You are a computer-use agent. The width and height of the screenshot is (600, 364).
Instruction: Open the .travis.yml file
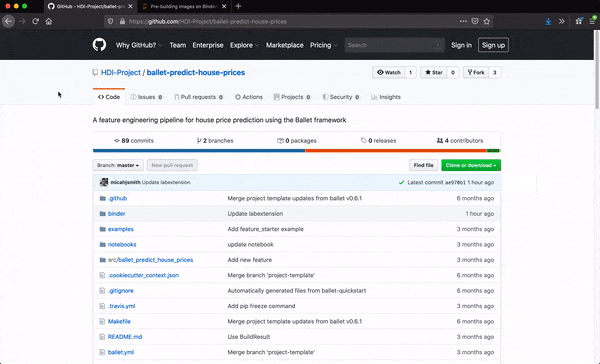coord(122,306)
